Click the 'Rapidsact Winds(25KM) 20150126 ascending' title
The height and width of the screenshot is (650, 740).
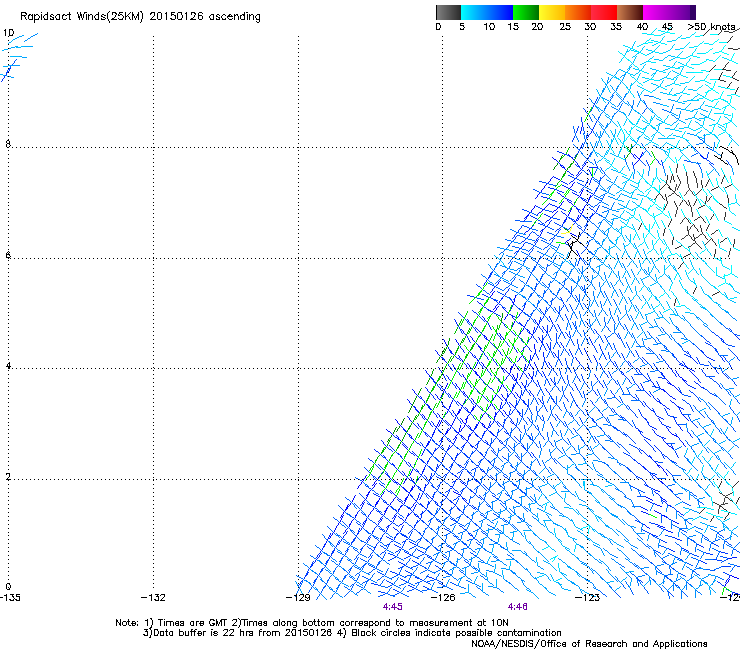pos(140,17)
